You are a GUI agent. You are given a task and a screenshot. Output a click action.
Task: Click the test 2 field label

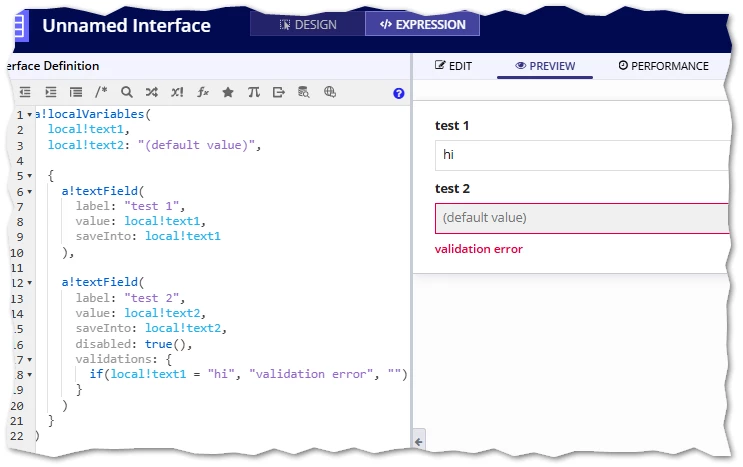click(452, 189)
